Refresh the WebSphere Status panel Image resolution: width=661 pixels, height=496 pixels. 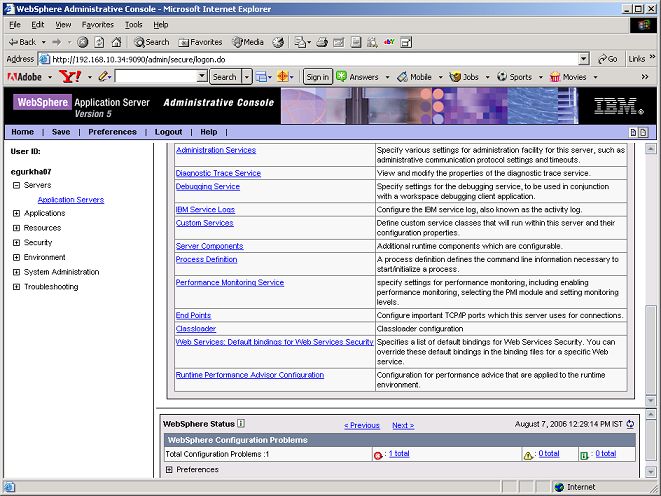tap(630, 424)
